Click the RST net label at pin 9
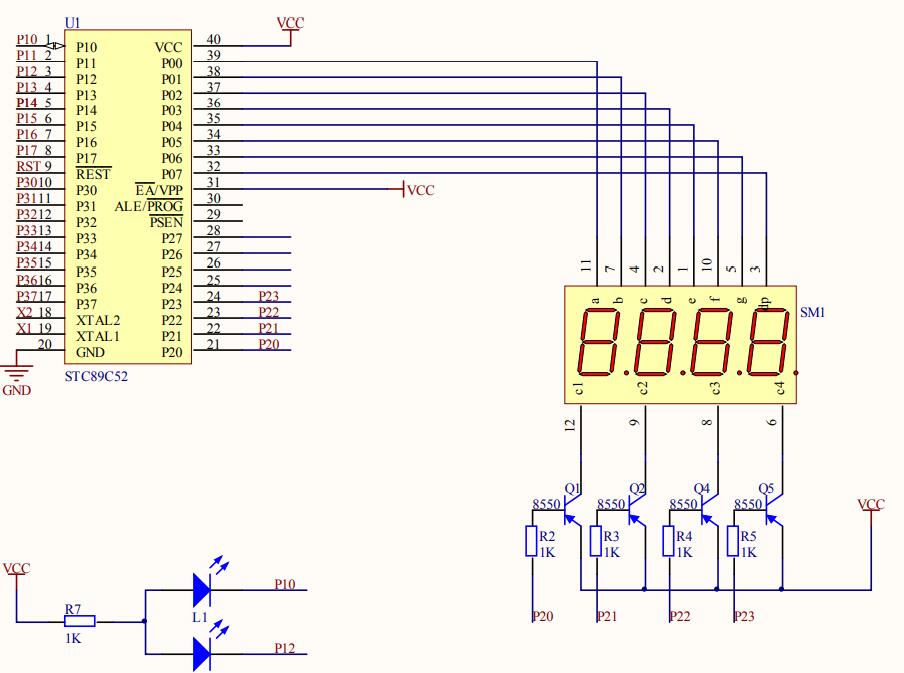The width and height of the screenshot is (904, 673). tap(28, 166)
